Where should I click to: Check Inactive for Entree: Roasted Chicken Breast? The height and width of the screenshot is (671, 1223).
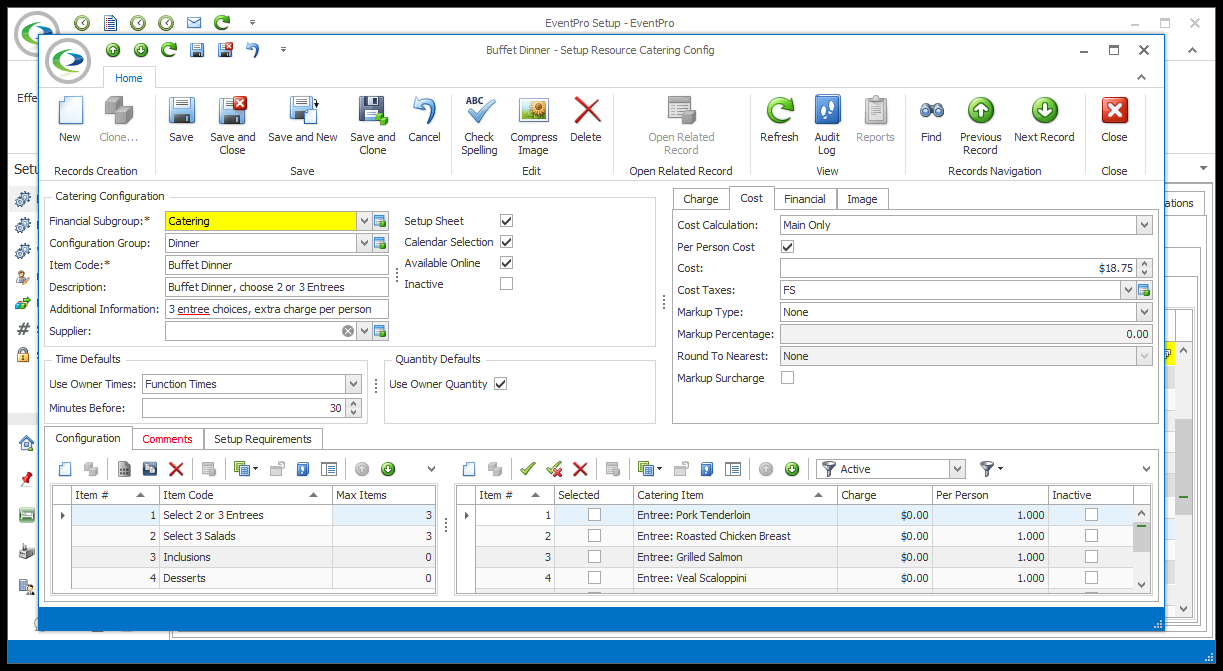click(x=1091, y=536)
